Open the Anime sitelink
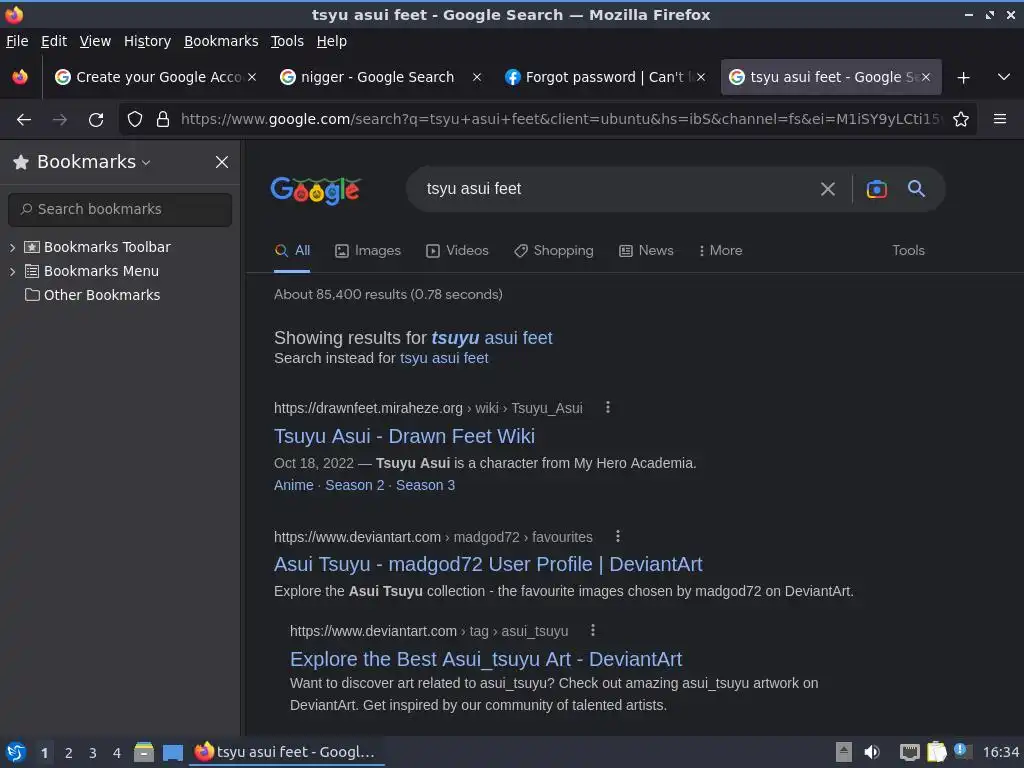This screenshot has height=768, width=1024. (294, 486)
